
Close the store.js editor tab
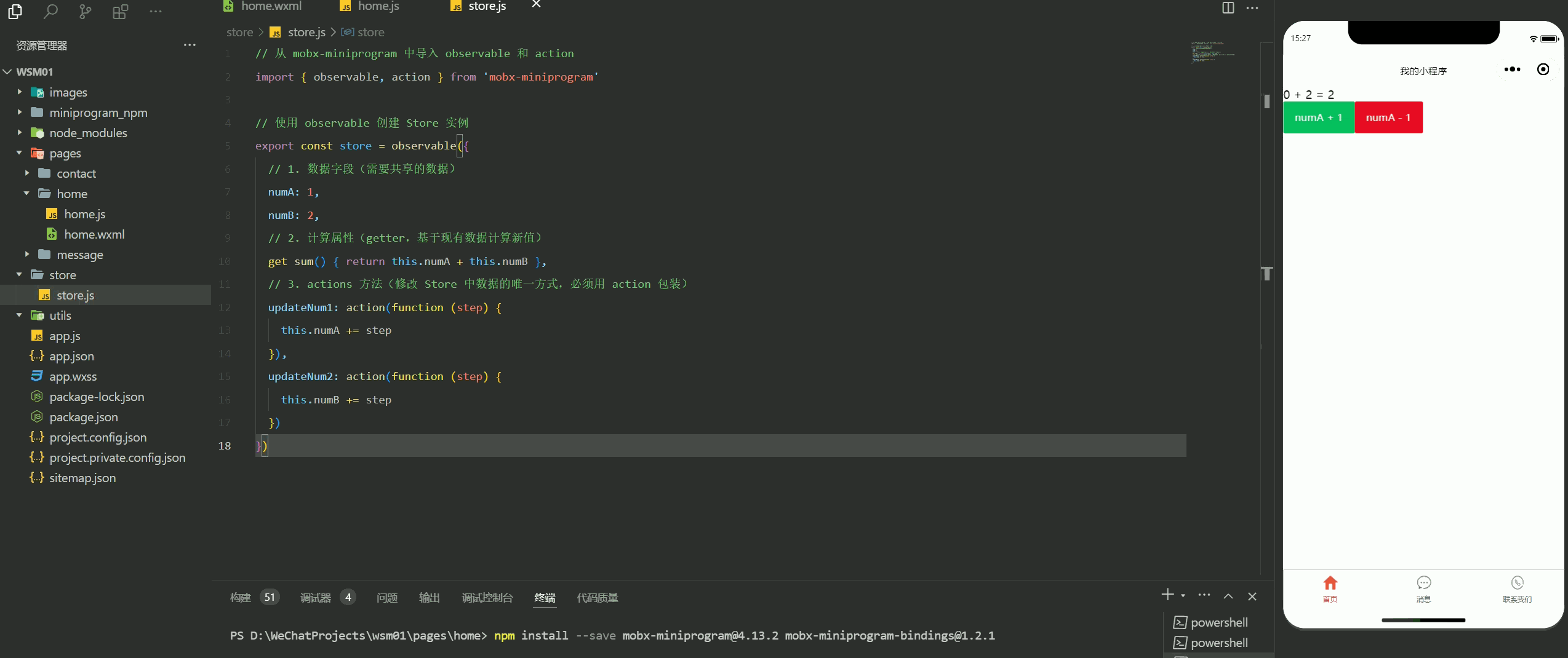point(536,4)
